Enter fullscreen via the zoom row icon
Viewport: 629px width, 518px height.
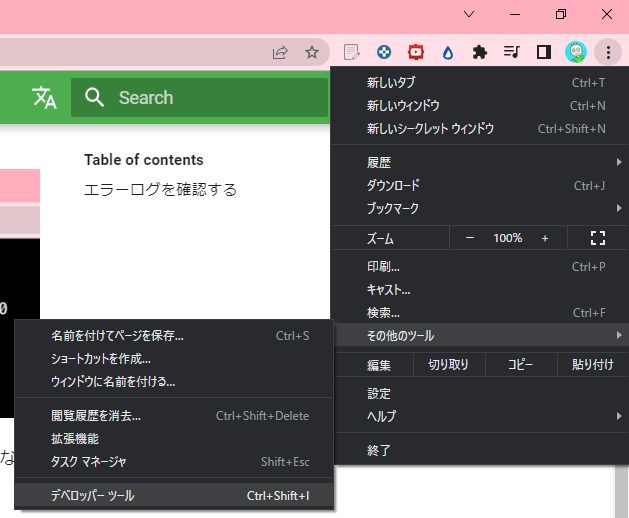(598, 238)
